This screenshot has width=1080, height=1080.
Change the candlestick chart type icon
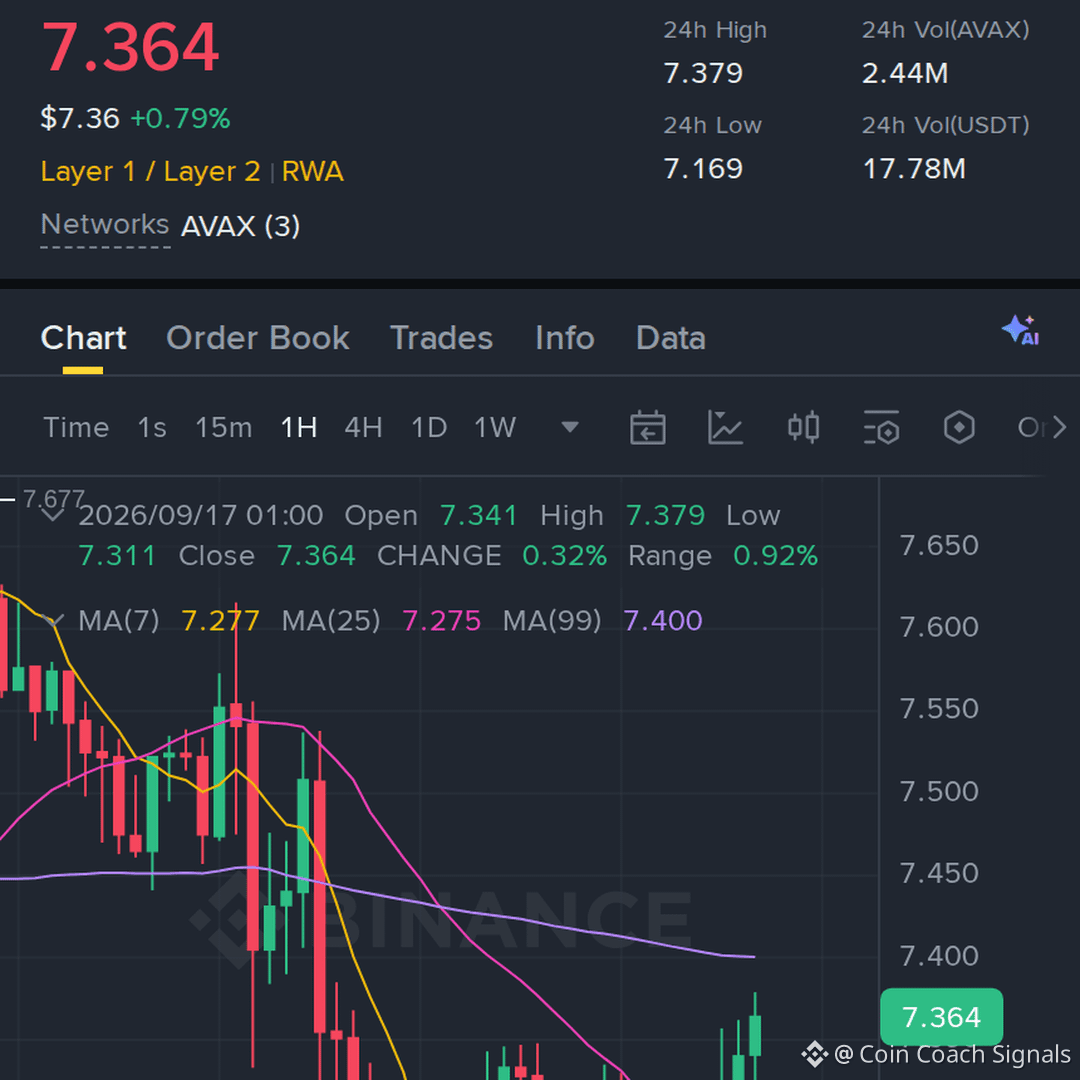coord(803,428)
